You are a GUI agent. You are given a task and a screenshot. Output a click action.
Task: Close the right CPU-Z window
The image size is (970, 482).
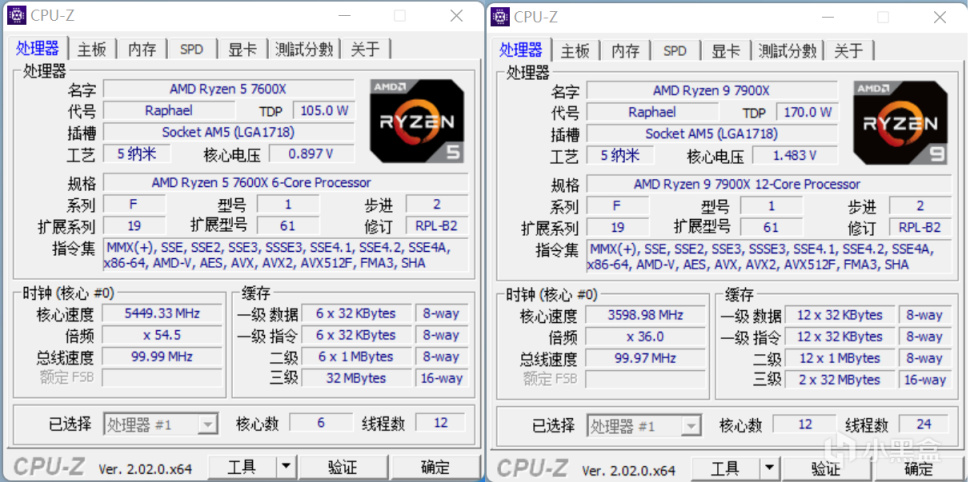tap(940, 17)
